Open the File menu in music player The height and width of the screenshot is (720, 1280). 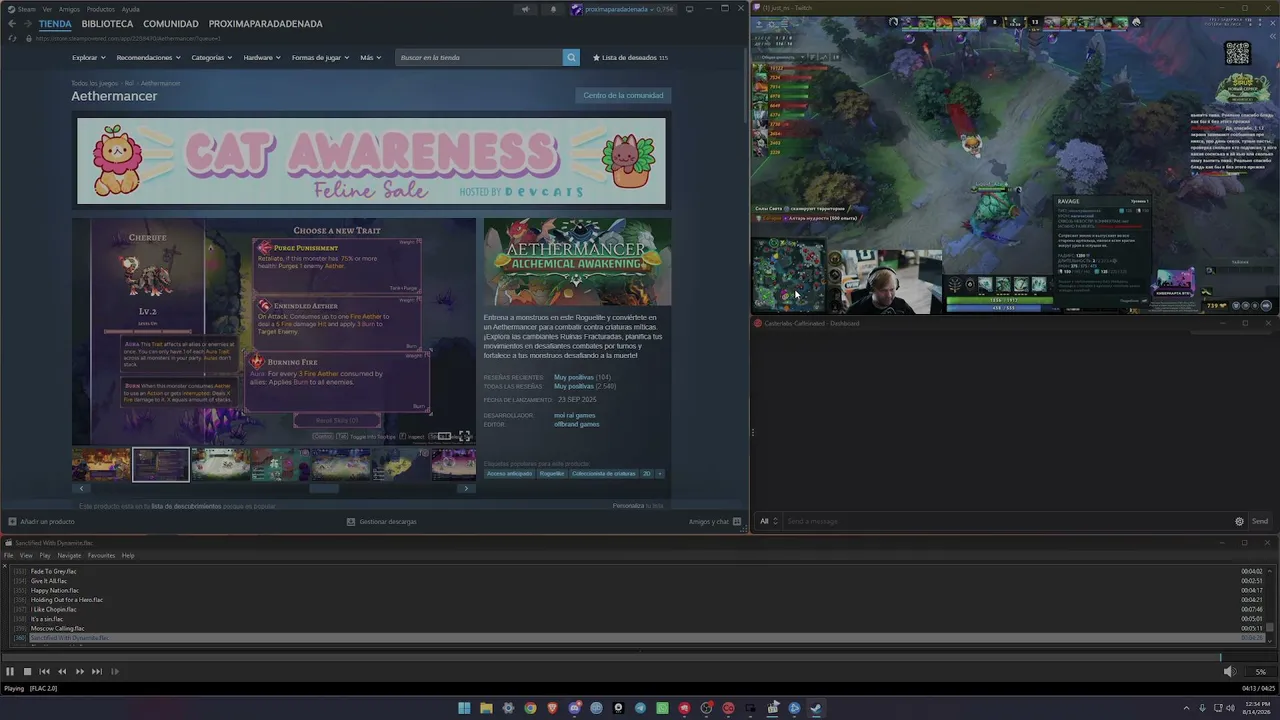coord(9,555)
